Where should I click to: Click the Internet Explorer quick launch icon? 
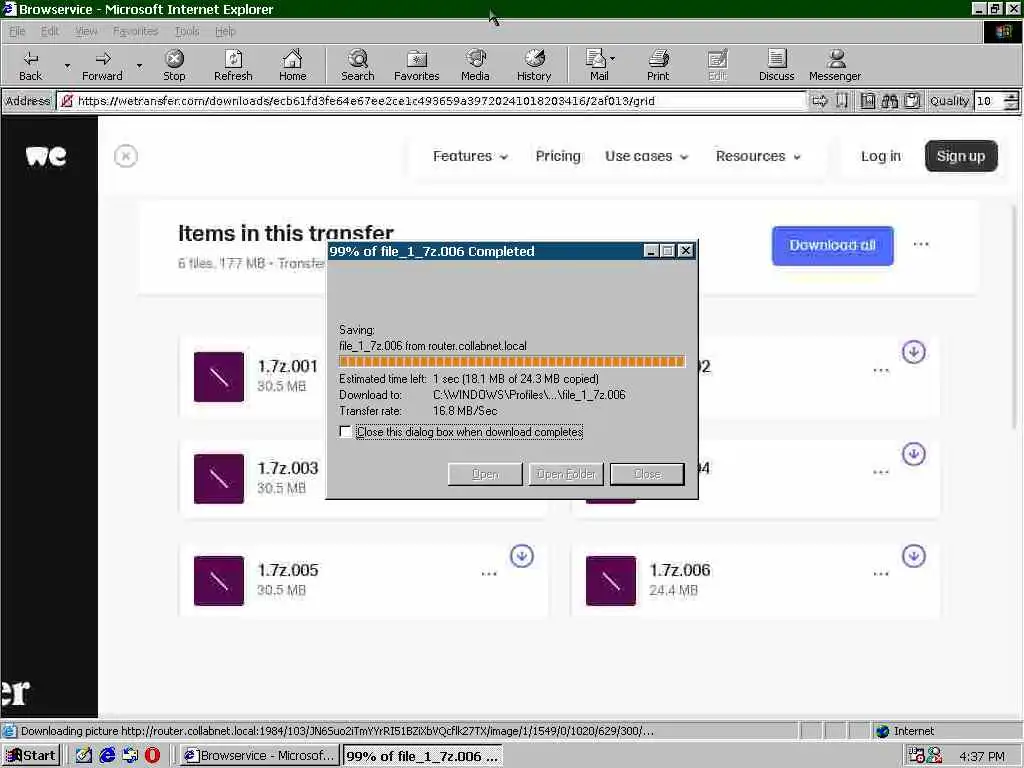[107, 756]
